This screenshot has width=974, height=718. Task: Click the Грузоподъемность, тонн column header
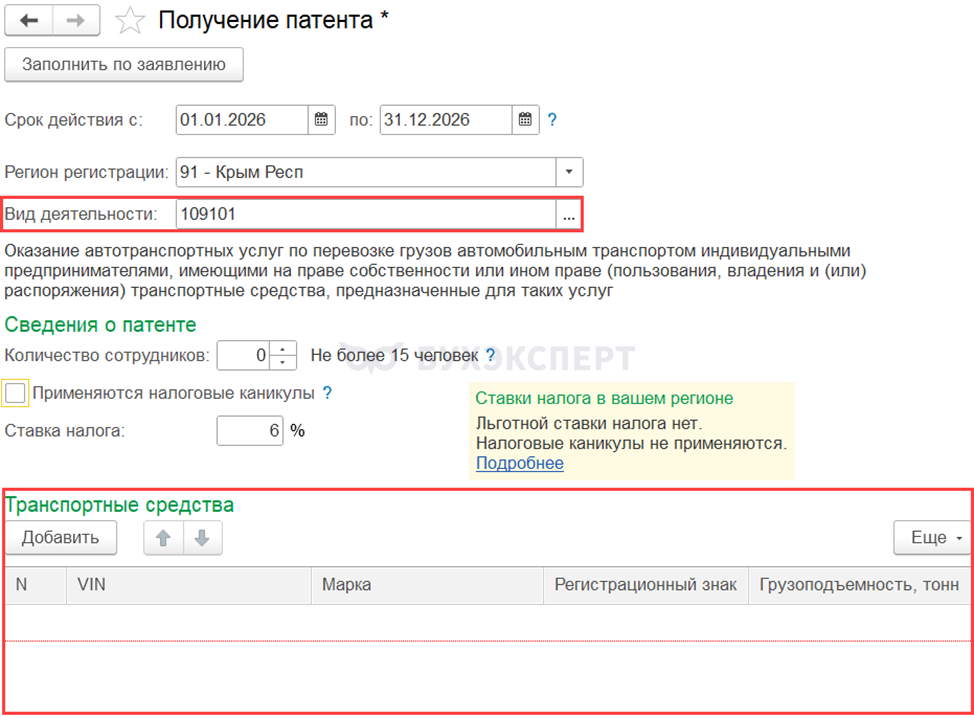pos(859,585)
